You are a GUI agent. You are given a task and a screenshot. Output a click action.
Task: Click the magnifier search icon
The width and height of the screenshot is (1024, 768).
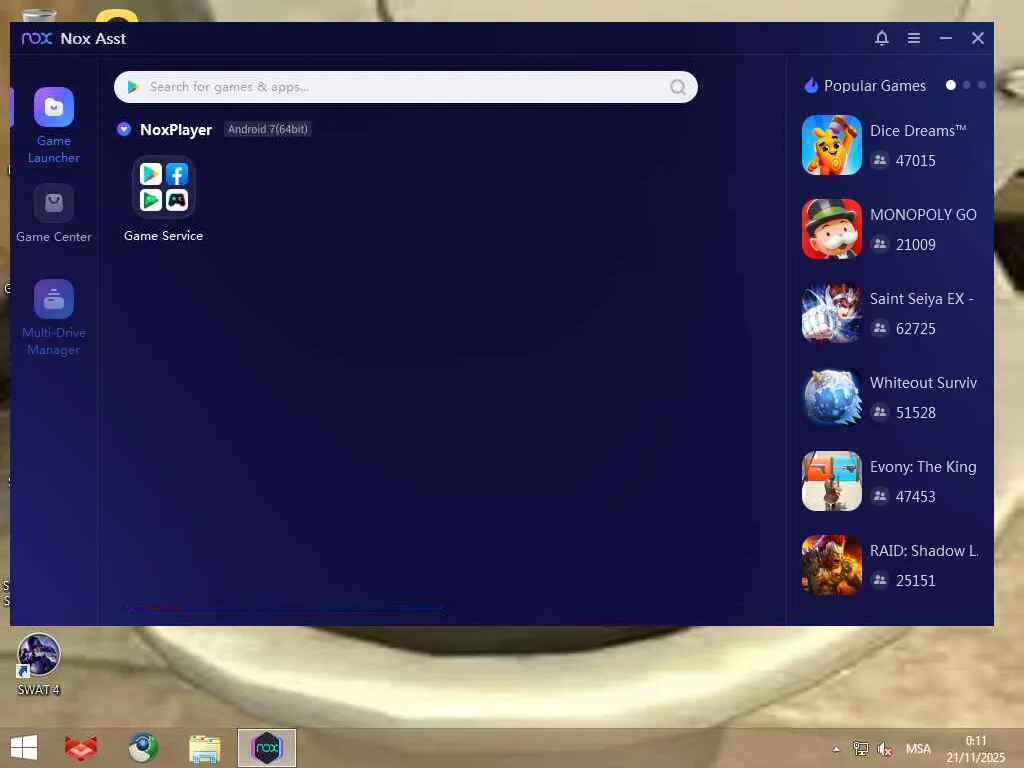tap(678, 87)
